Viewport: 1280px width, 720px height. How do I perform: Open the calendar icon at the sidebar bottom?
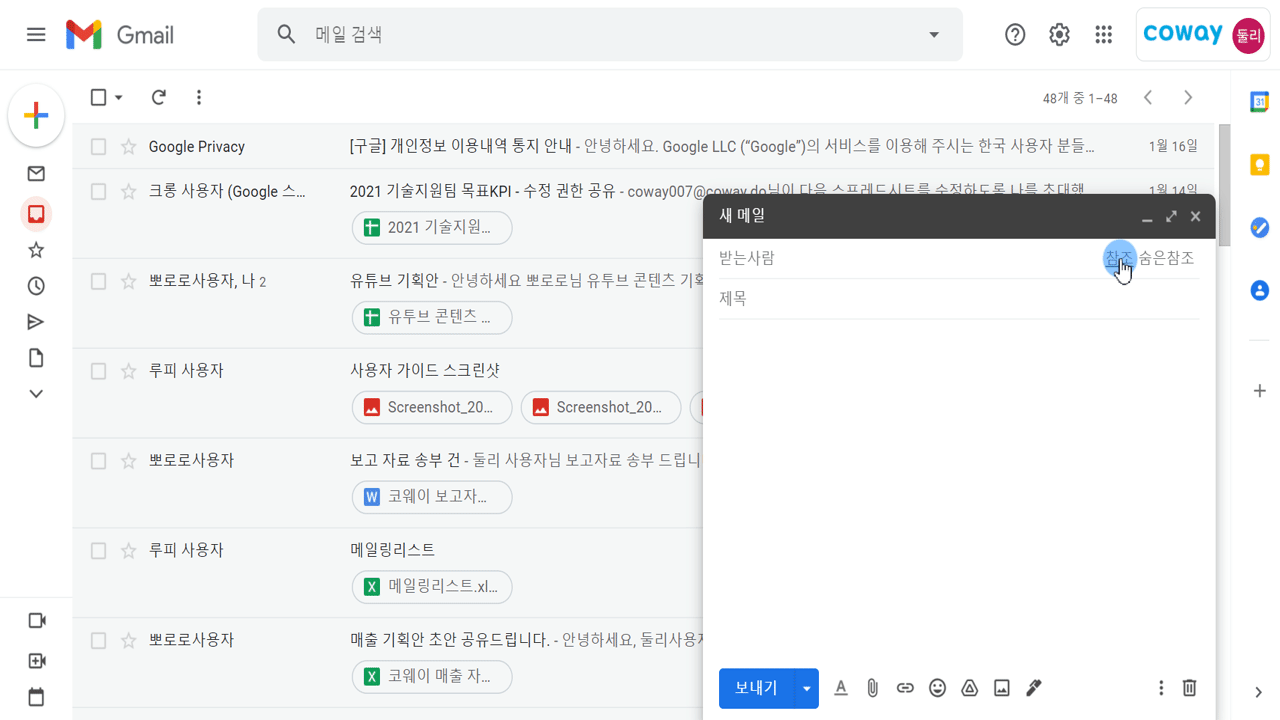tap(36, 697)
